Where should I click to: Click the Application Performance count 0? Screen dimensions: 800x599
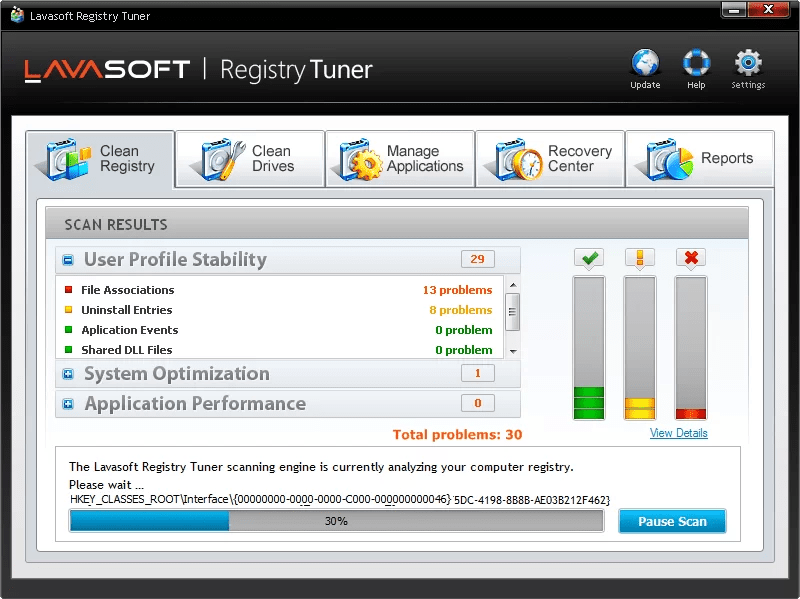478,403
